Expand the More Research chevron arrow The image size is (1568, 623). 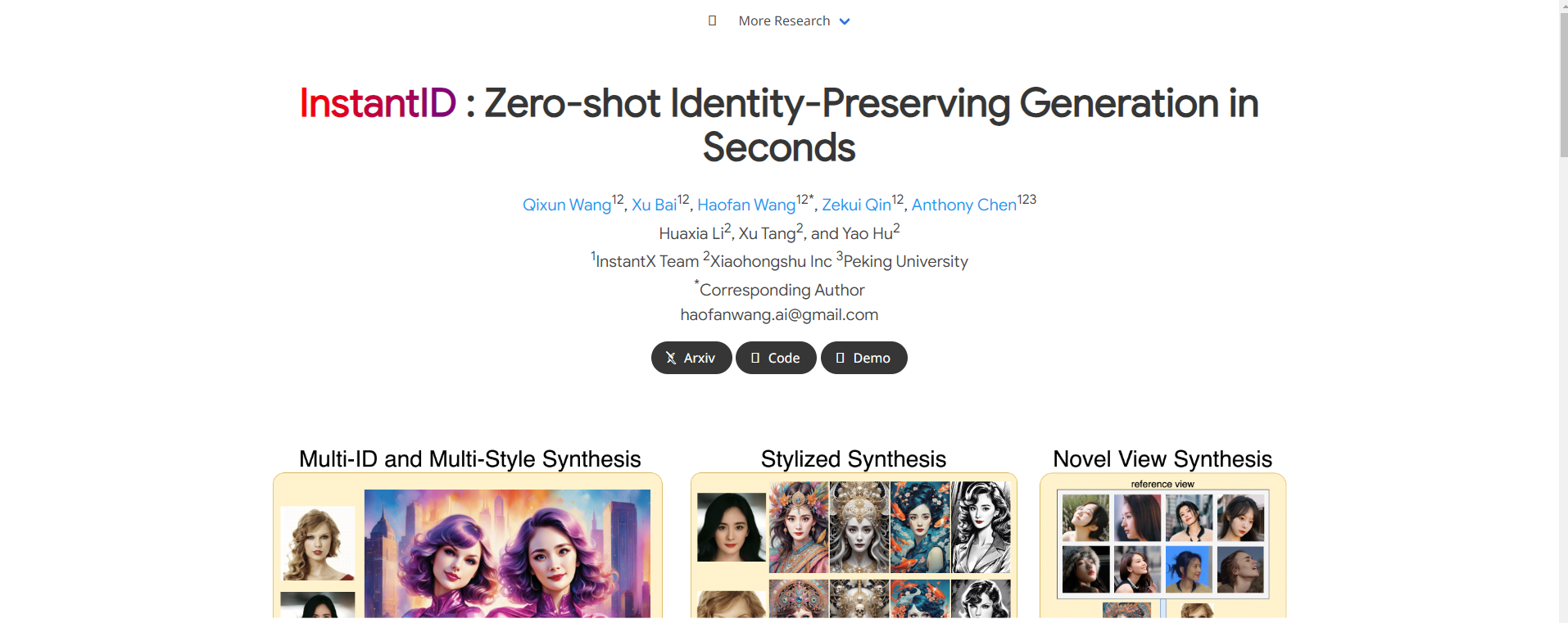click(845, 21)
